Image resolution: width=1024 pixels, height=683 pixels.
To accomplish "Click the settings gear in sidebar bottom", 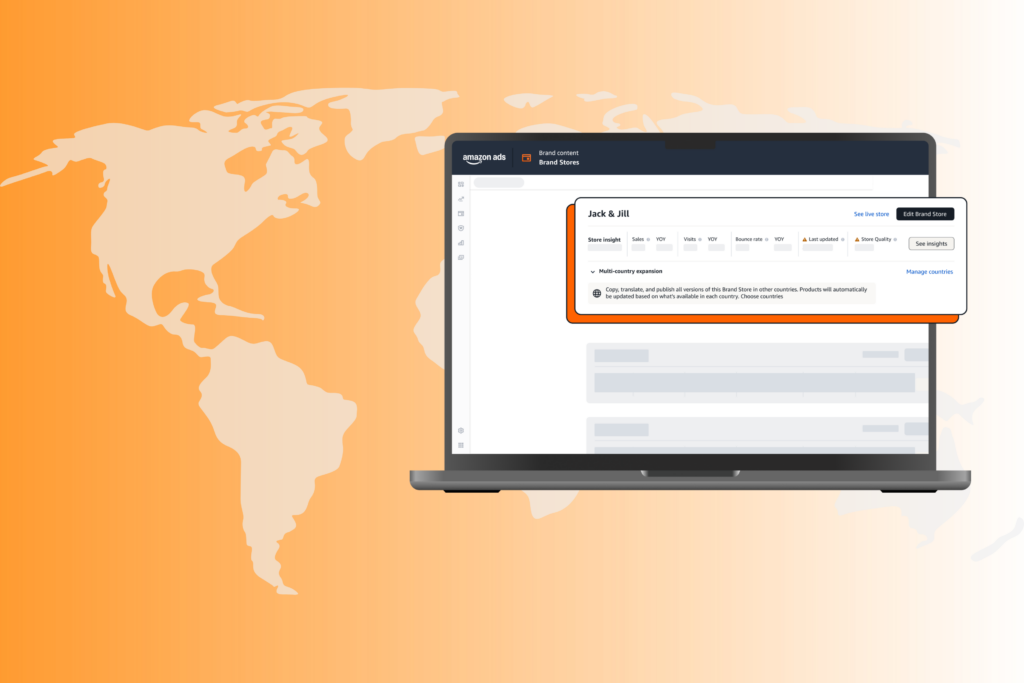I will (x=461, y=431).
